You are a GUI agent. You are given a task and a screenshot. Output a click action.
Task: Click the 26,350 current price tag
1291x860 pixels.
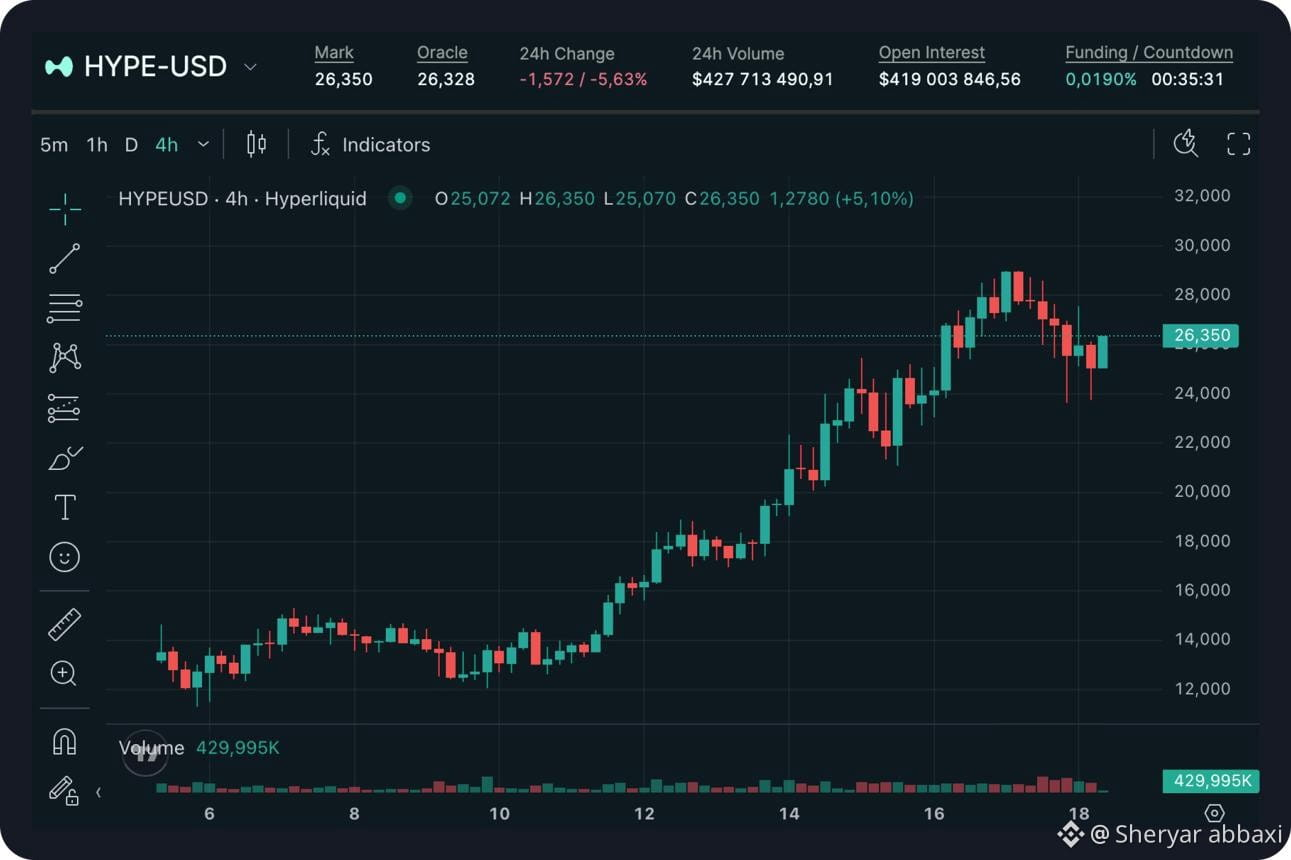click(x=1201, y=336)
